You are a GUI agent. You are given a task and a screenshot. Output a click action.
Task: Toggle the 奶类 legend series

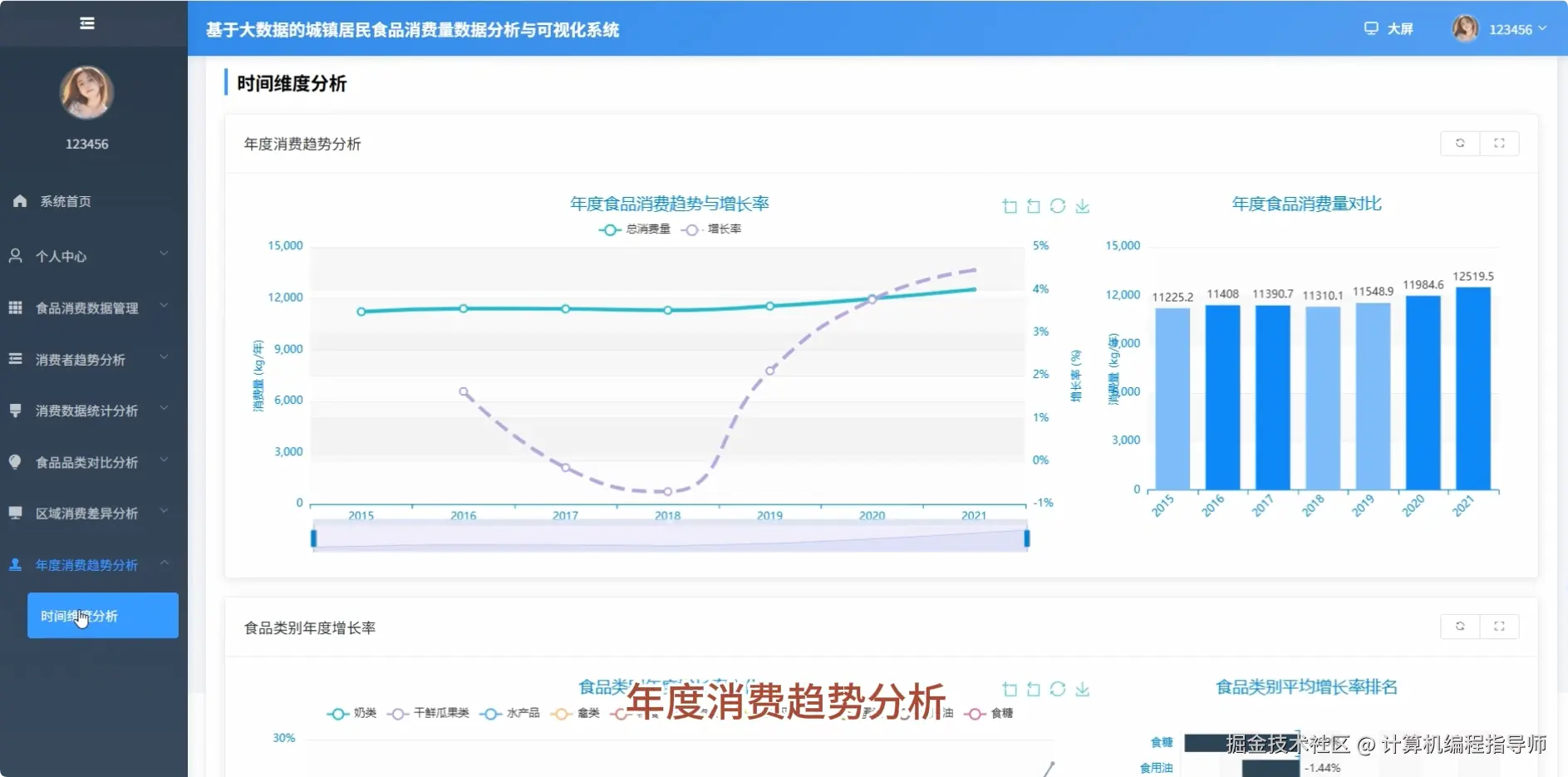pos(351,713)
